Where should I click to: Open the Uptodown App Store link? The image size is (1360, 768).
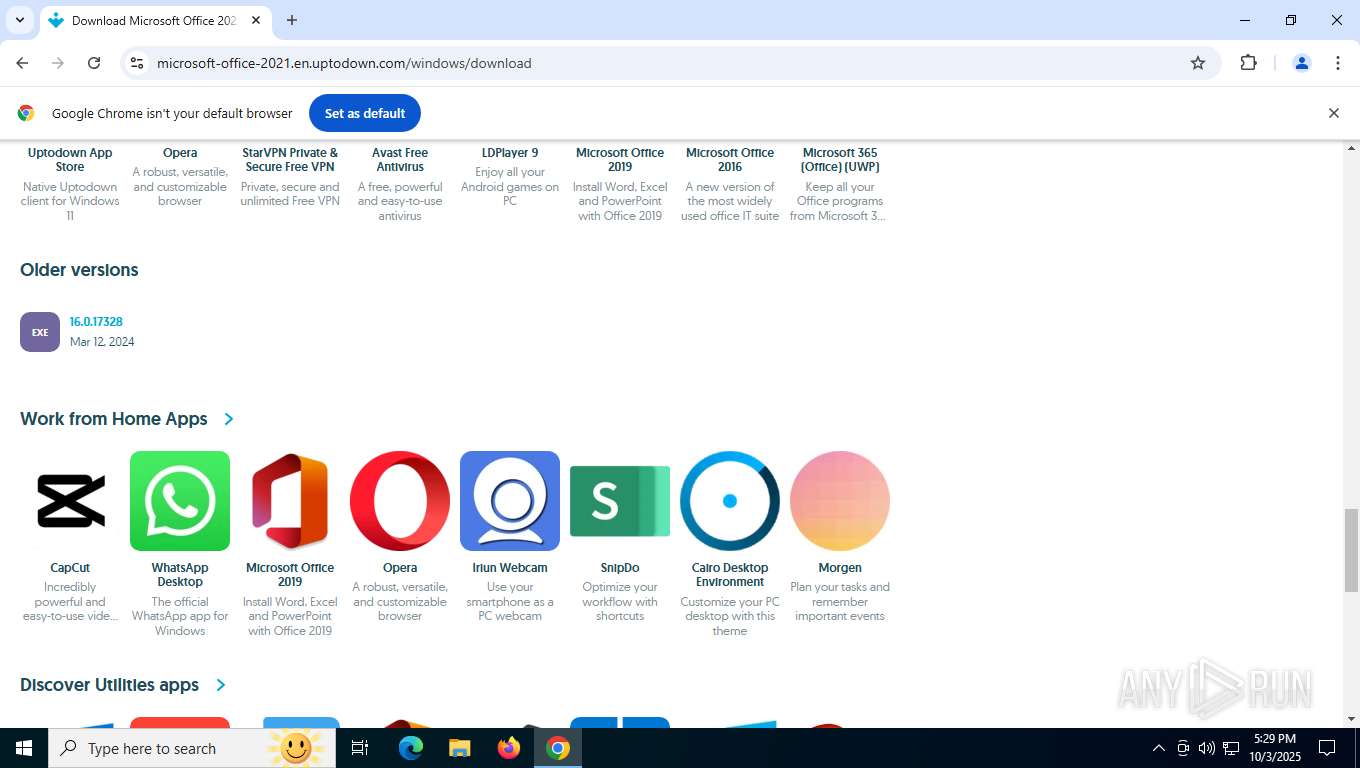pos(70,160)
